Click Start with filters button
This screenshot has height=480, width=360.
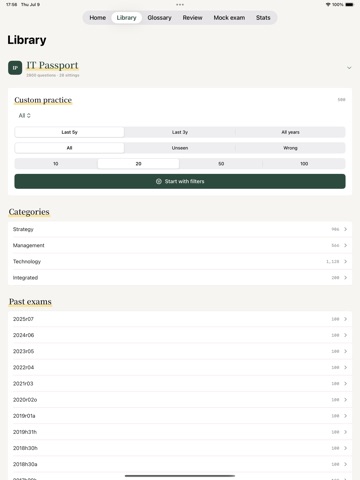(x=180, y=181)
